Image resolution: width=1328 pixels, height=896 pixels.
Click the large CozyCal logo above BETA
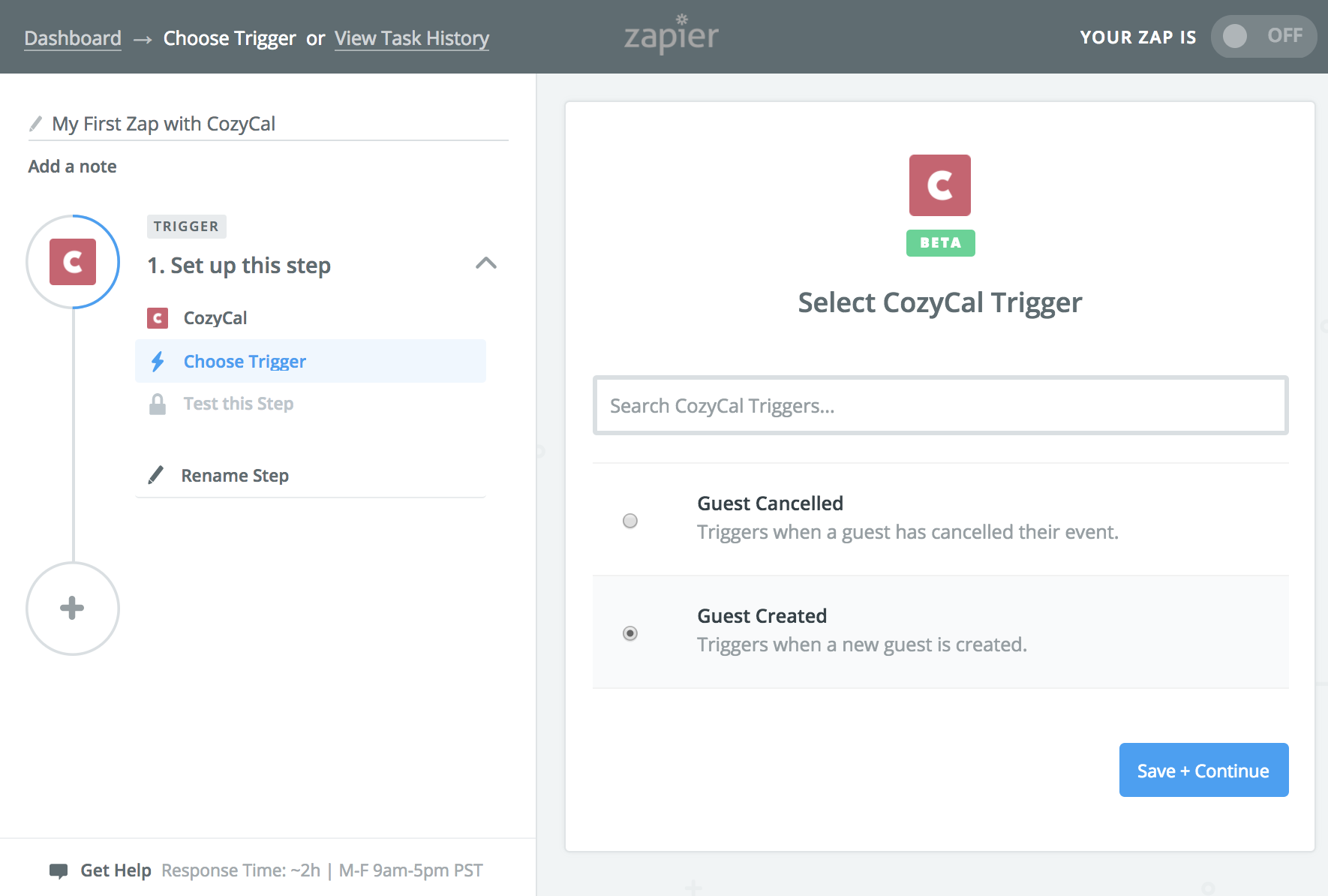click(x=939, y=185)
